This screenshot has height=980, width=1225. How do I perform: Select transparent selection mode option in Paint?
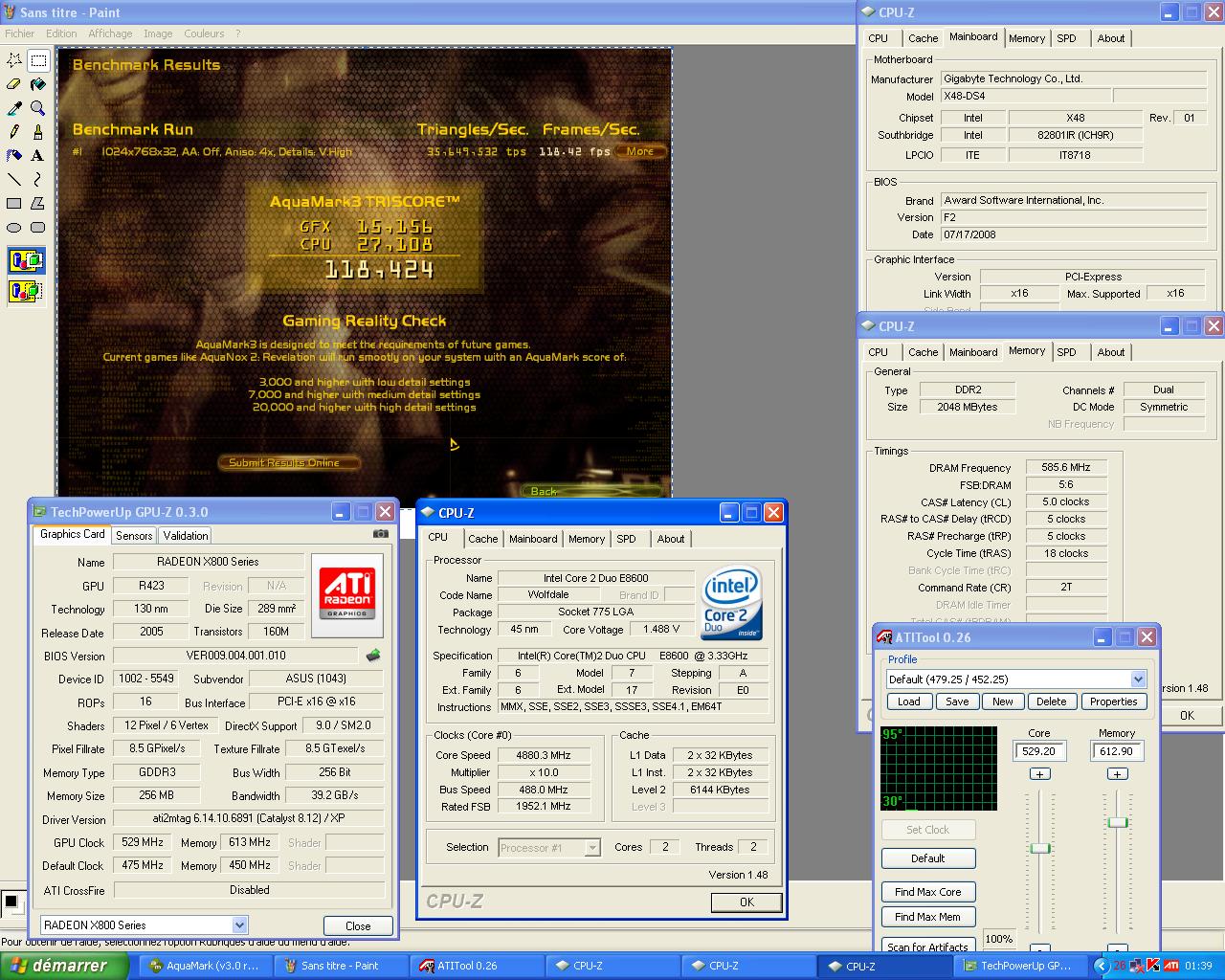click(x=26, y=291)
